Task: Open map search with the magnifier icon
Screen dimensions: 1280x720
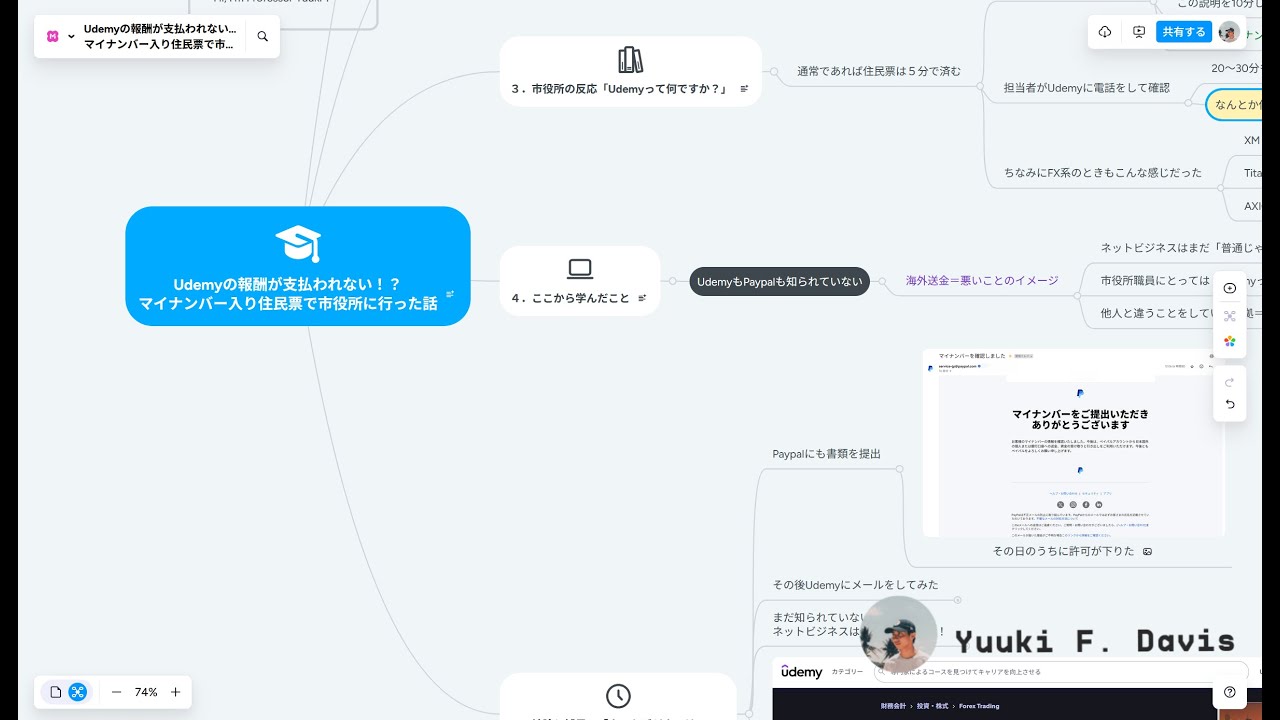Action: (262, 36)
